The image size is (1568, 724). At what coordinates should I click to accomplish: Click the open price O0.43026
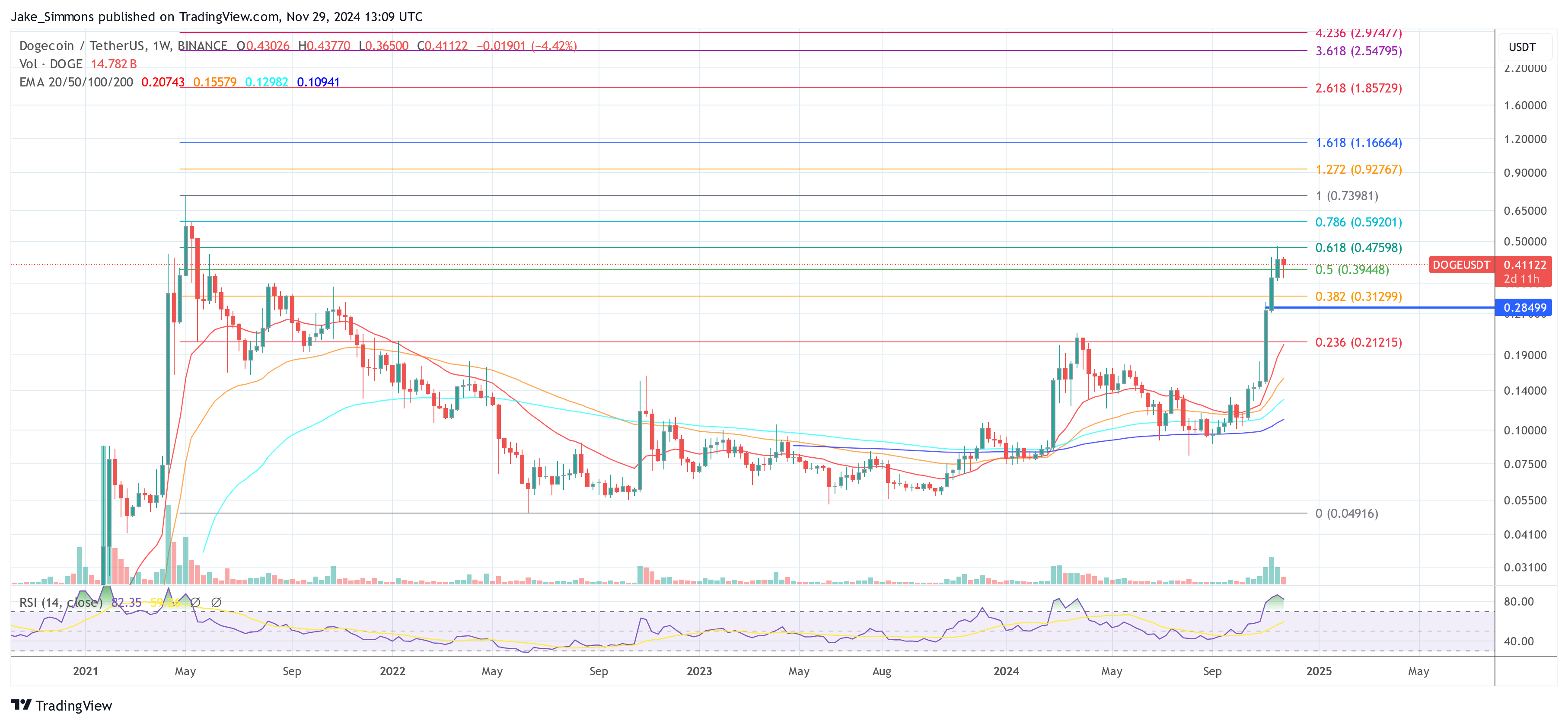pyautogui.click(x=263, y=46)
